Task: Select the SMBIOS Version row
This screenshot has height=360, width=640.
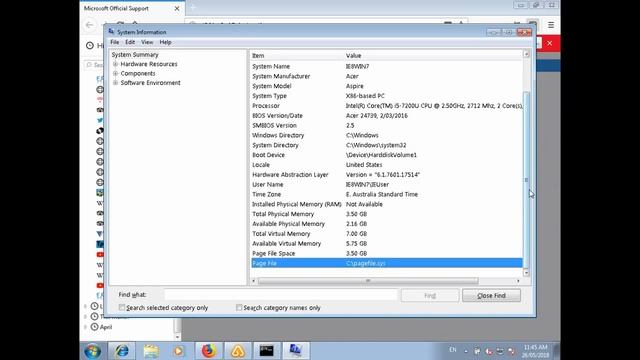Action: [387, 125]
